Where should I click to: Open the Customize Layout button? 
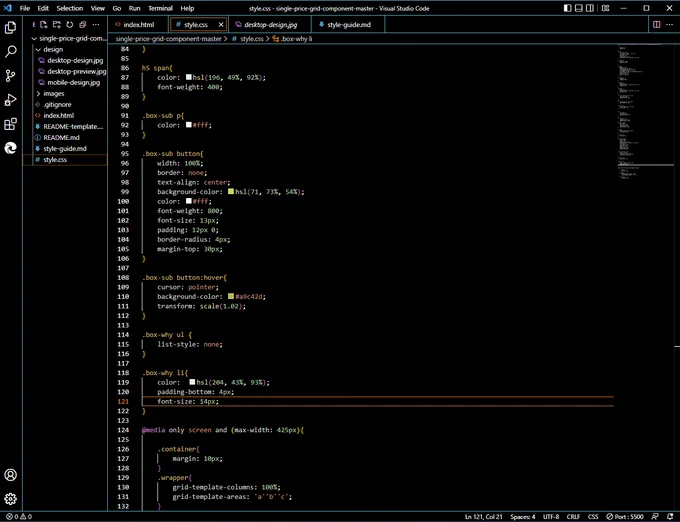(x=606, y=8)
